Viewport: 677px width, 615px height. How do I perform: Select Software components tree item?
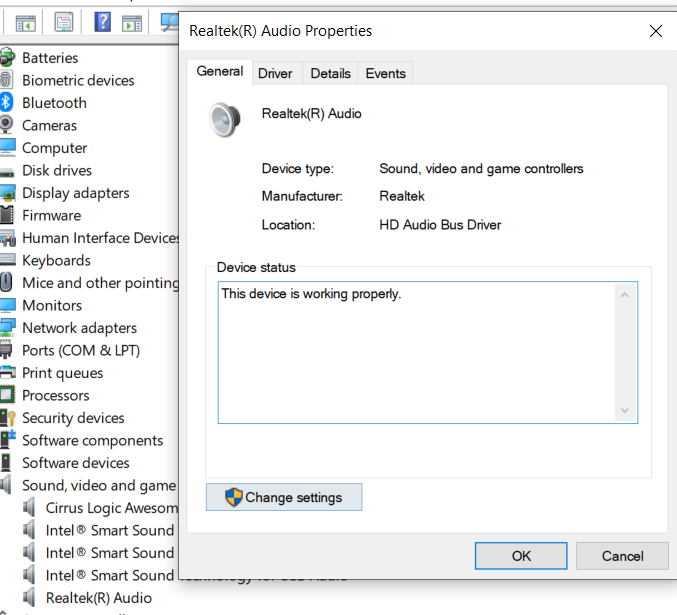coord(92,441)
